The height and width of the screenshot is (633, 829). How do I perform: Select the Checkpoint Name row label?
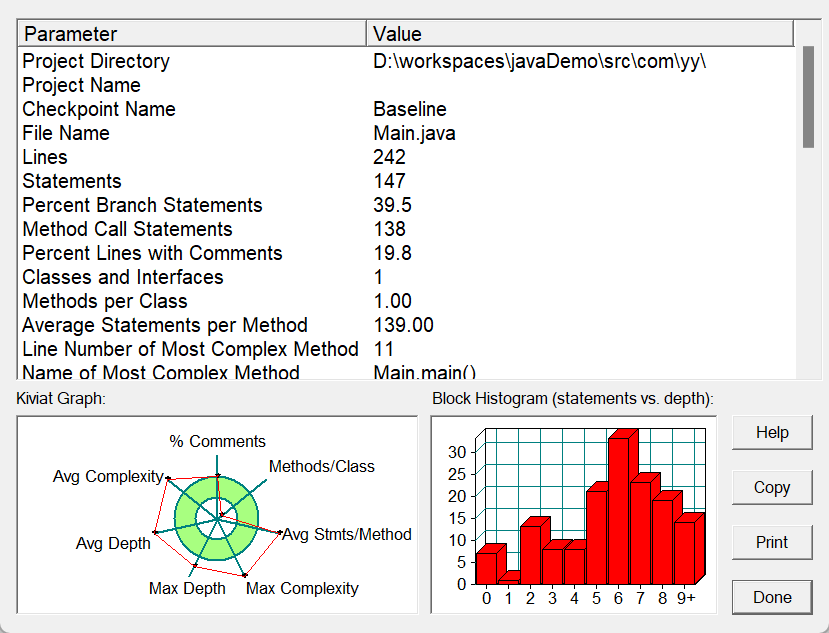[x=99, y=109]
